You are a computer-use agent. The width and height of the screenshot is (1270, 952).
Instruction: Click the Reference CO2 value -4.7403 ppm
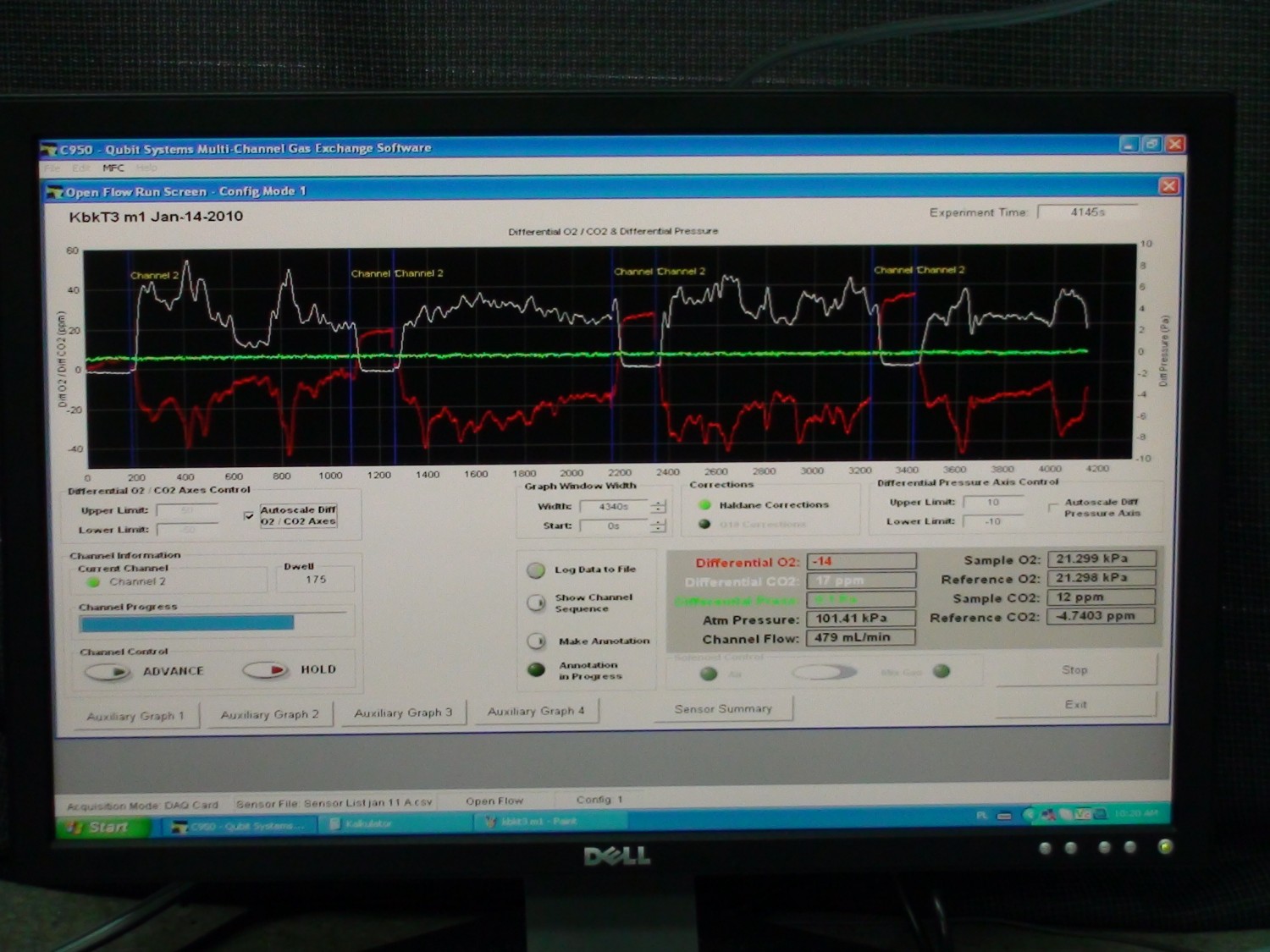pos(1102,615)
